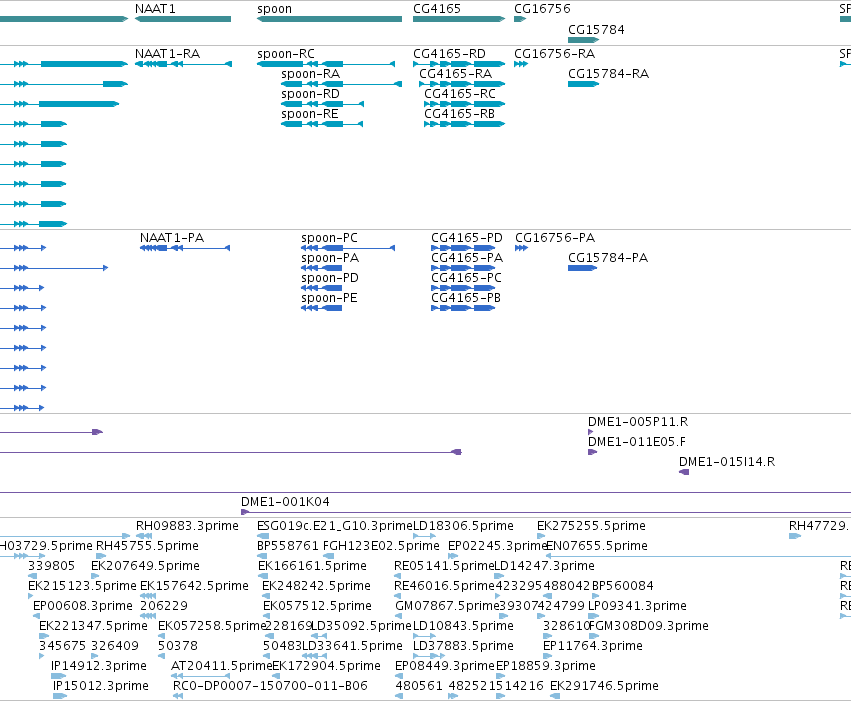
Task: Select the CG16756 gene label
Action: tap(542, 9)
